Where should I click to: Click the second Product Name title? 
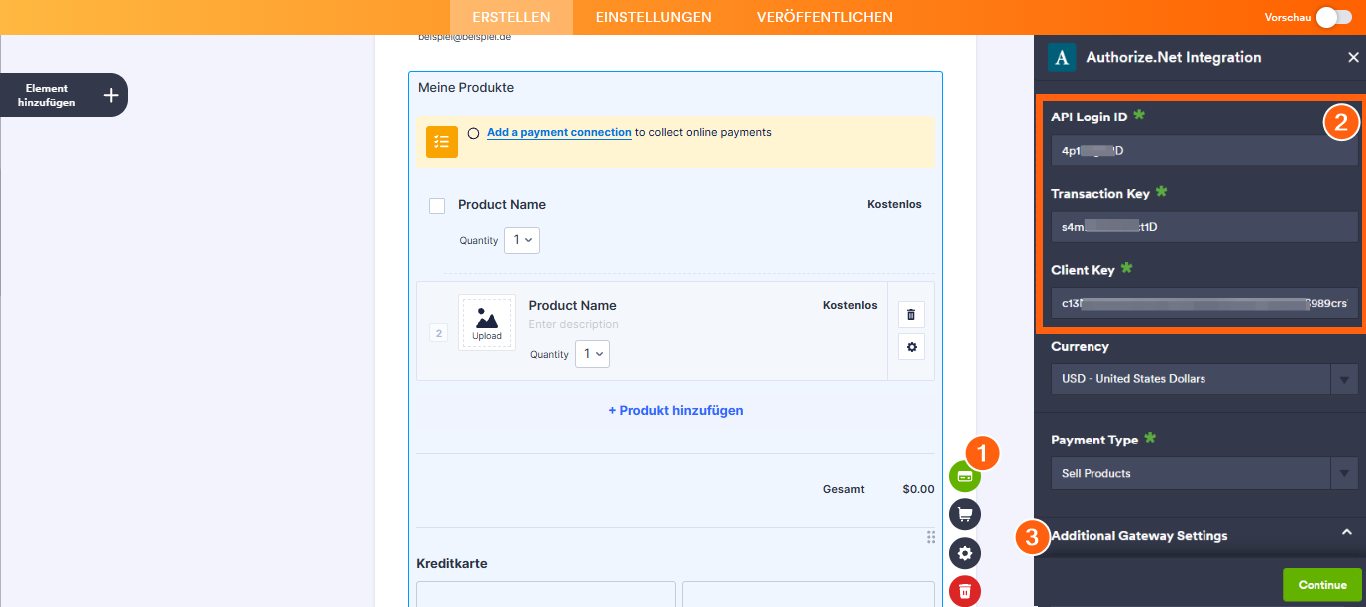click(573, 306)
